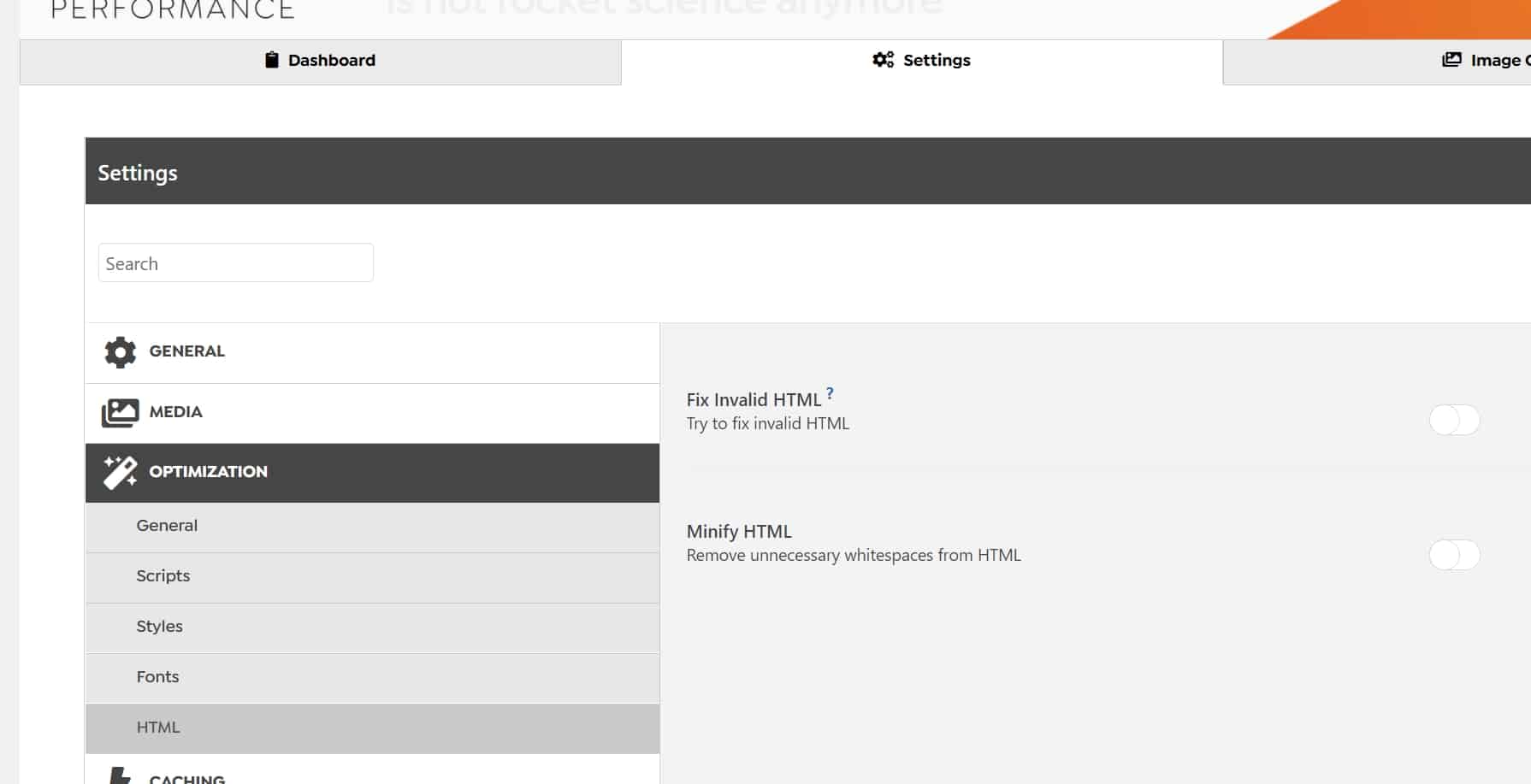Focus the settings Search field
Viewport: 1531px width, 784px height.
235,263
